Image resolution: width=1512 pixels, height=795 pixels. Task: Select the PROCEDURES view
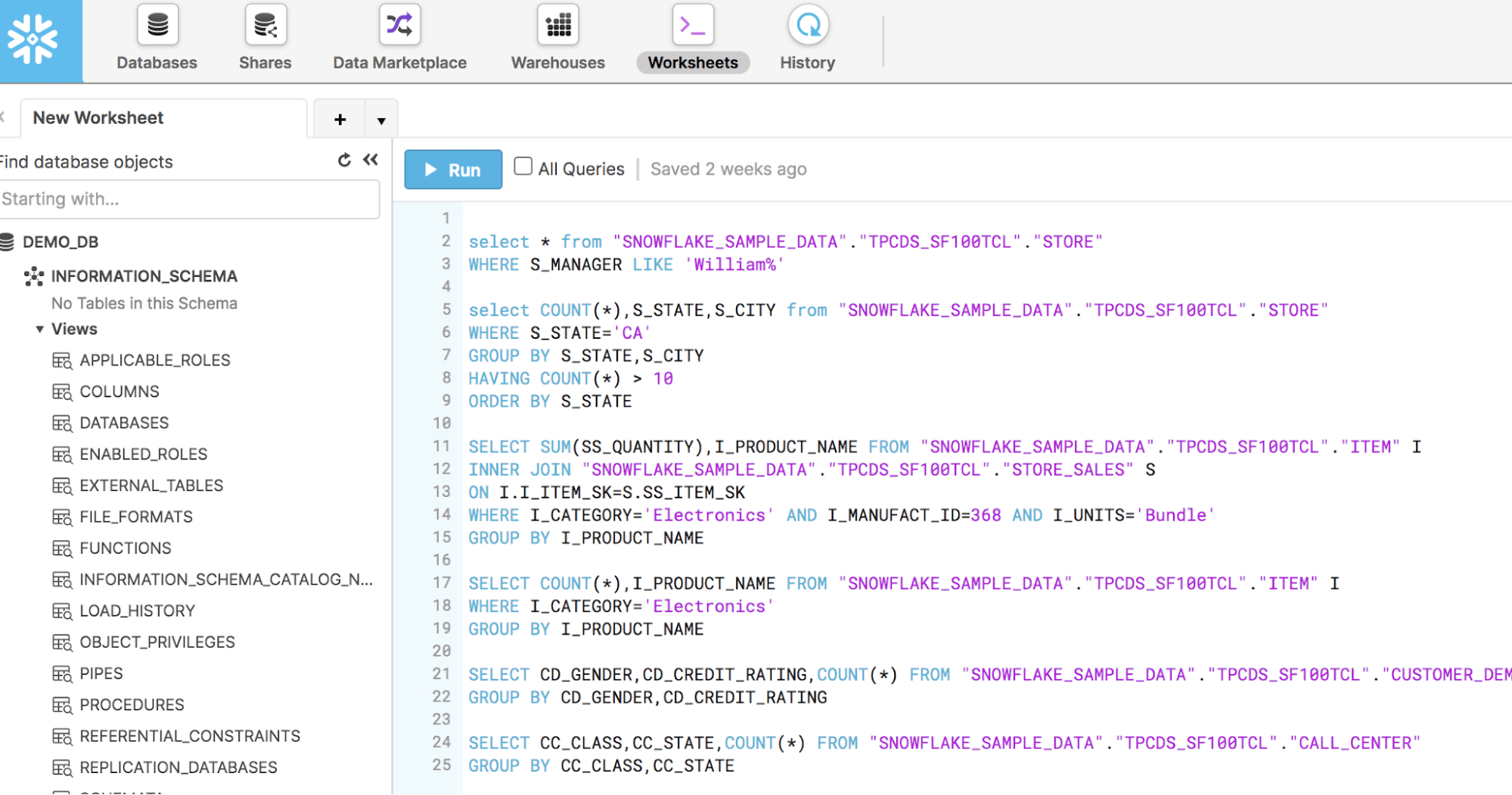click(x=132, y=705)
